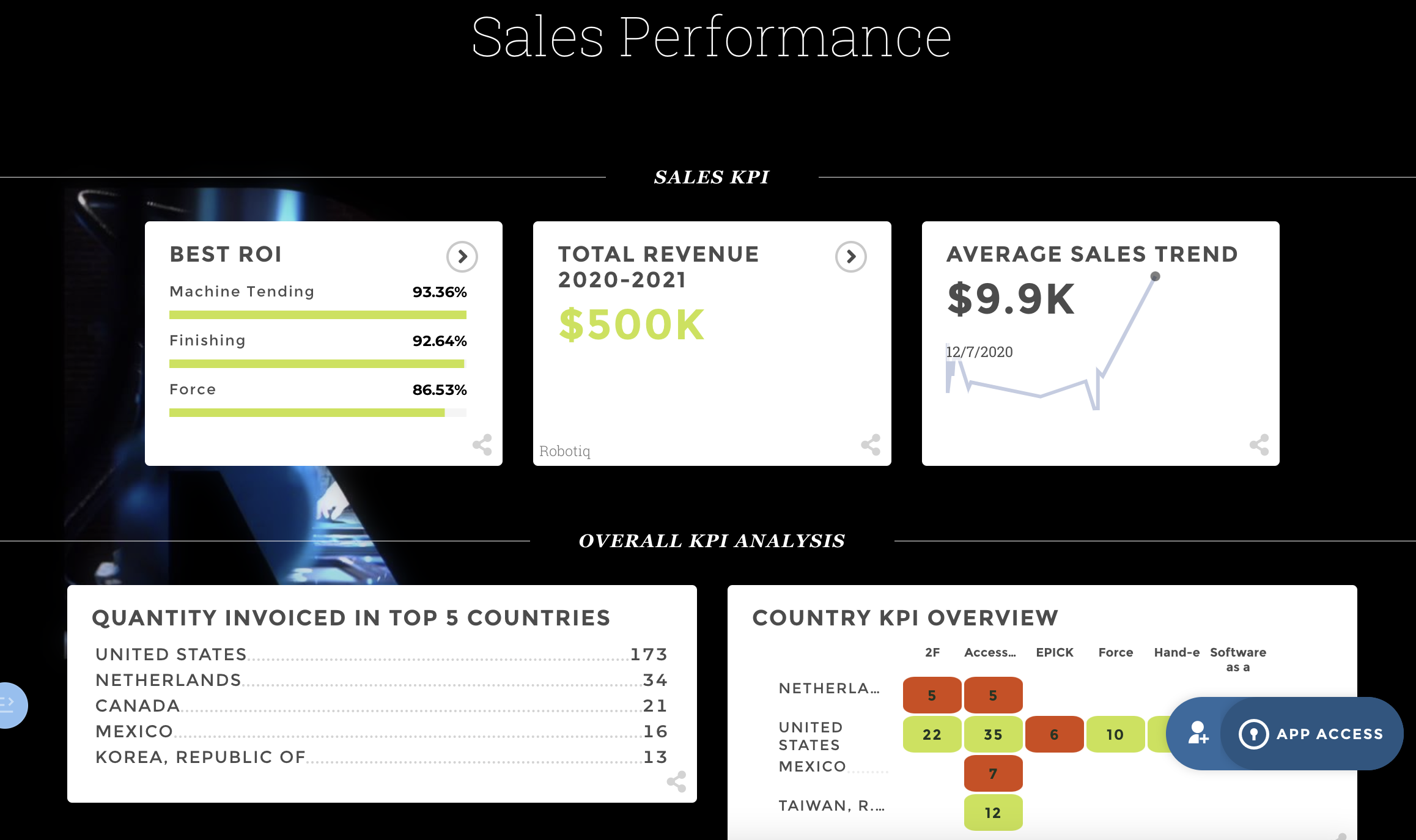Open the Robotiq link on revenue card

point(564,451)
